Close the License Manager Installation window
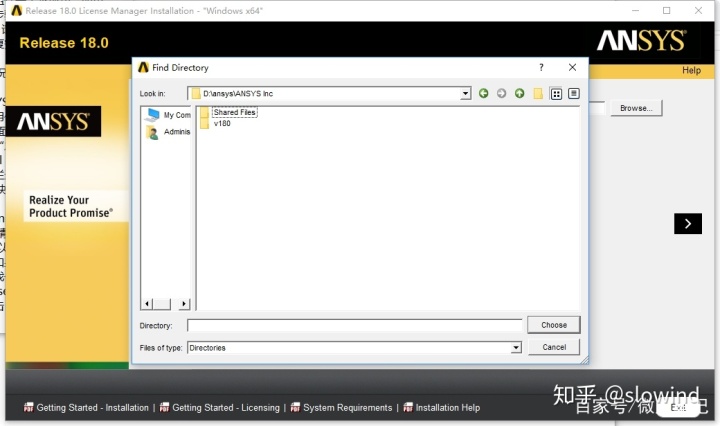Image resolution: width=720 pixels, height=426 pixels. [698, 11]
